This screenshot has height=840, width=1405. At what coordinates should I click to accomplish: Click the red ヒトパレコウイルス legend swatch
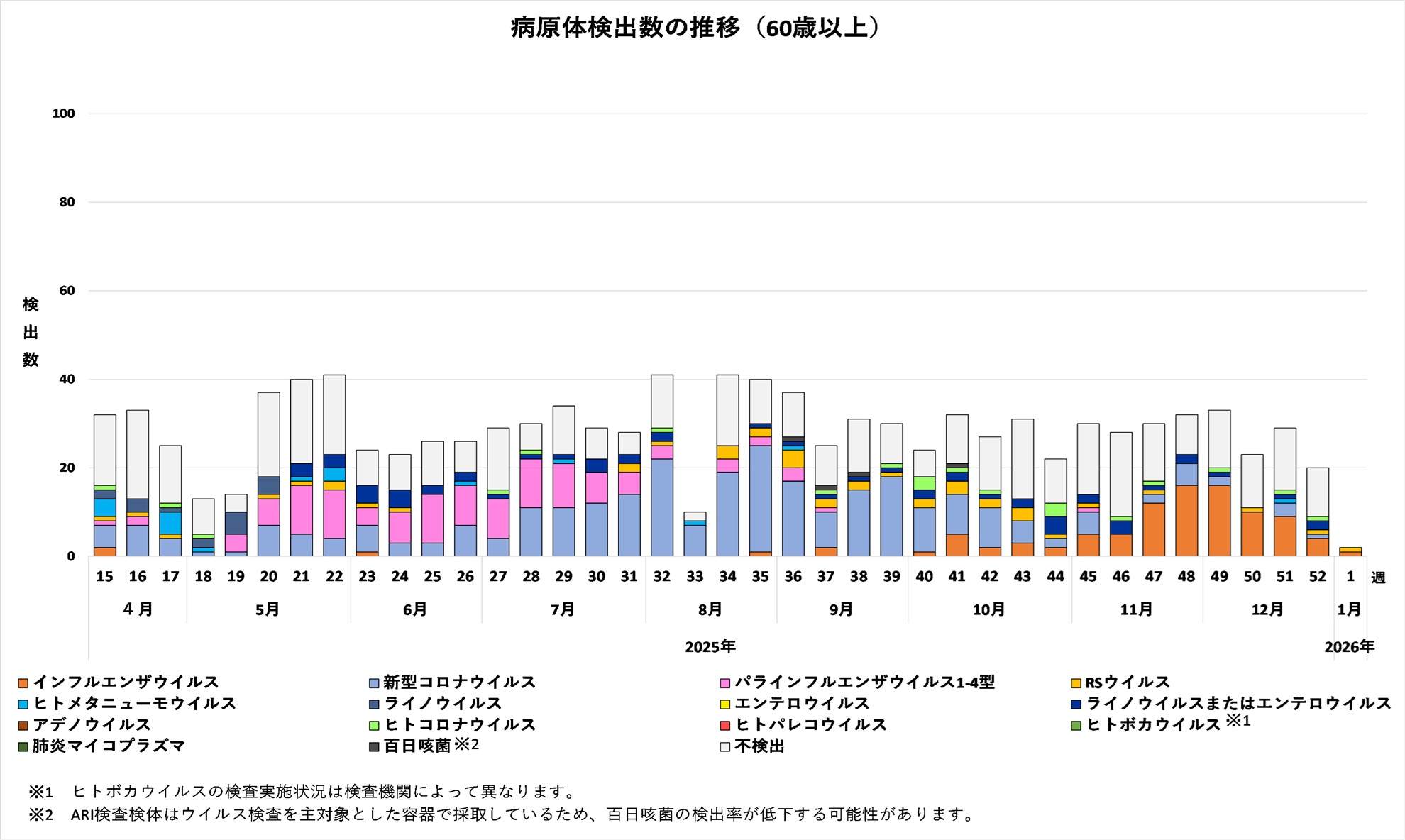[x=724, y=726]
